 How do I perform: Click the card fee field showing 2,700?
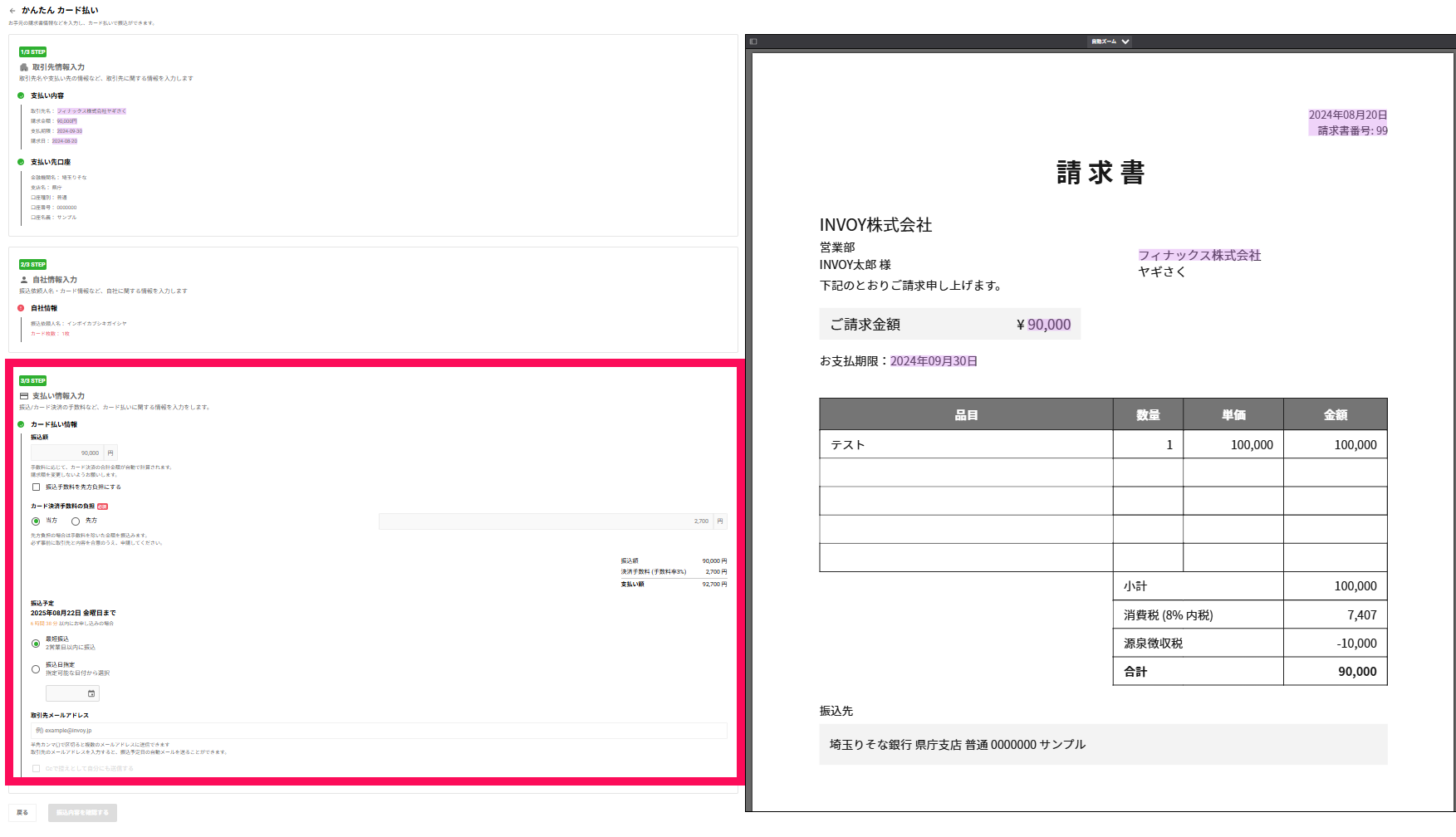point(547,521)
